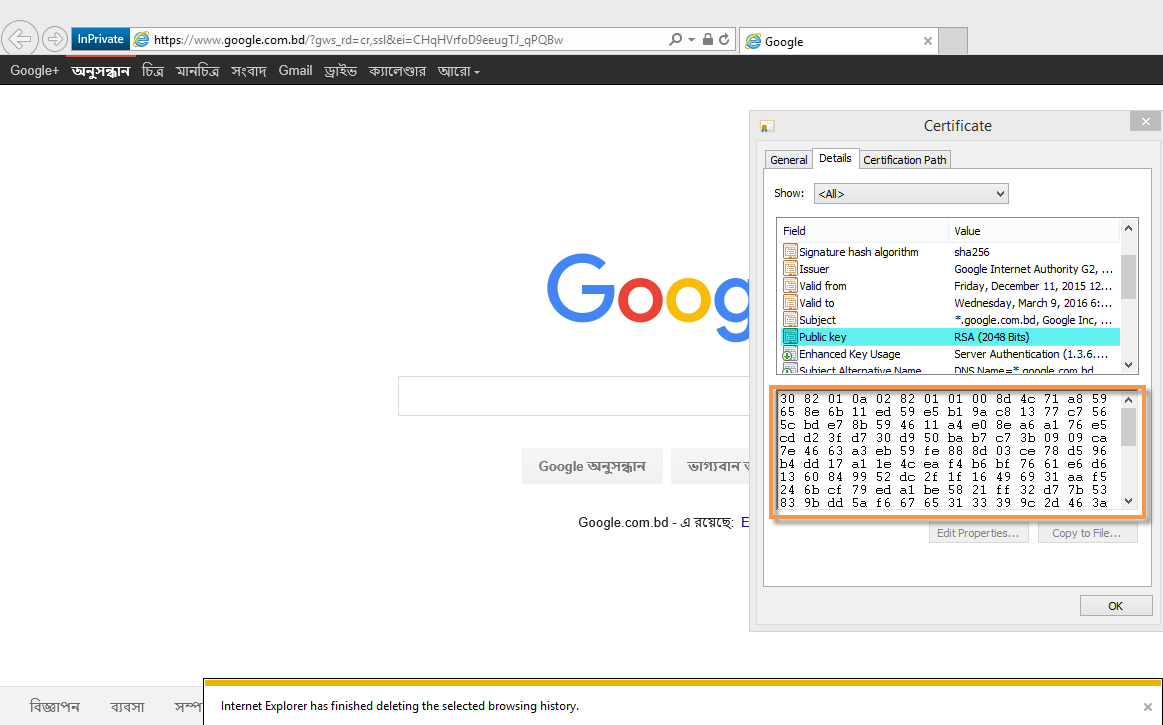Screen dimensions: 1163x725
Task: Select the Valid to field icon
Action: [790, 303]
